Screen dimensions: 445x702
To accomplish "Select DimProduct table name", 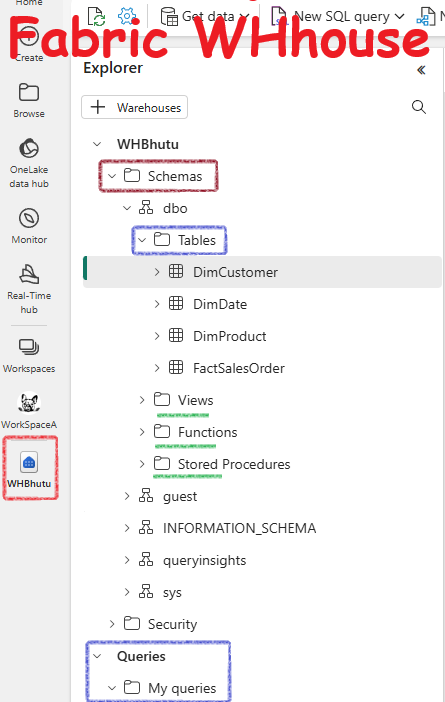I will (230, 336).
